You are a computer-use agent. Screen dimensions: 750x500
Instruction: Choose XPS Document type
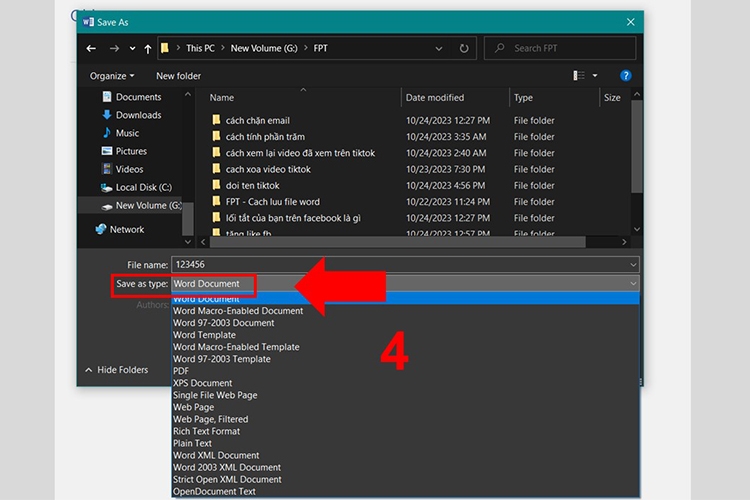coord(405,383)
